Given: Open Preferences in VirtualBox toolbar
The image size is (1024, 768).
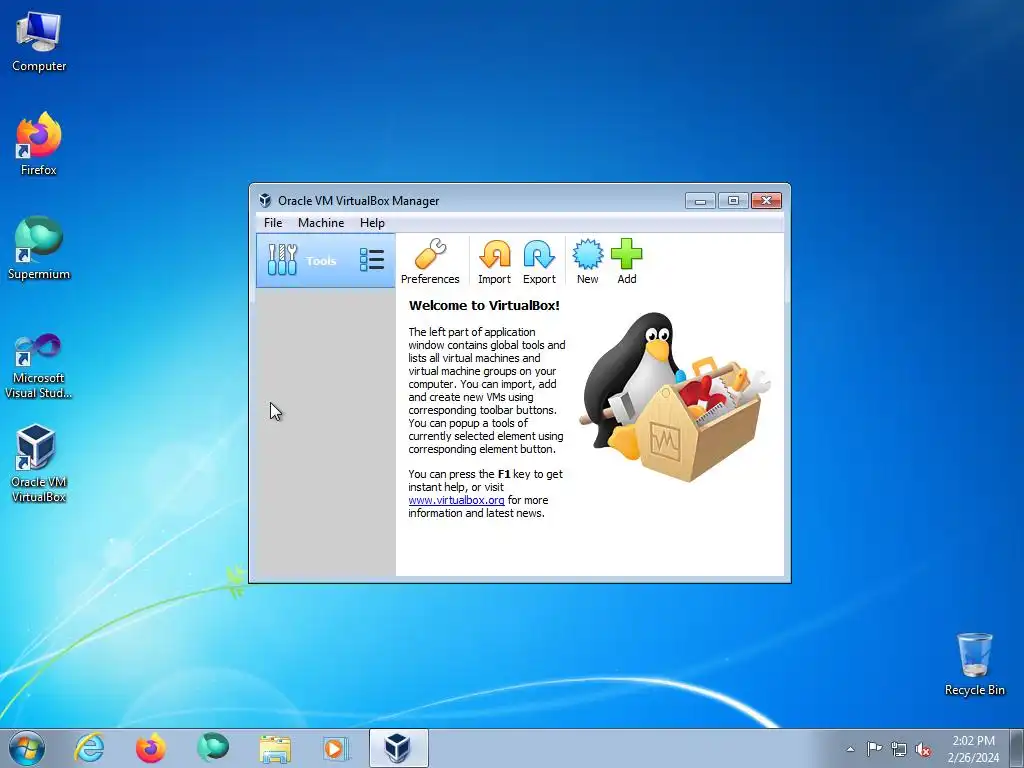Looking at the screenshot, I should coord(430,261).
